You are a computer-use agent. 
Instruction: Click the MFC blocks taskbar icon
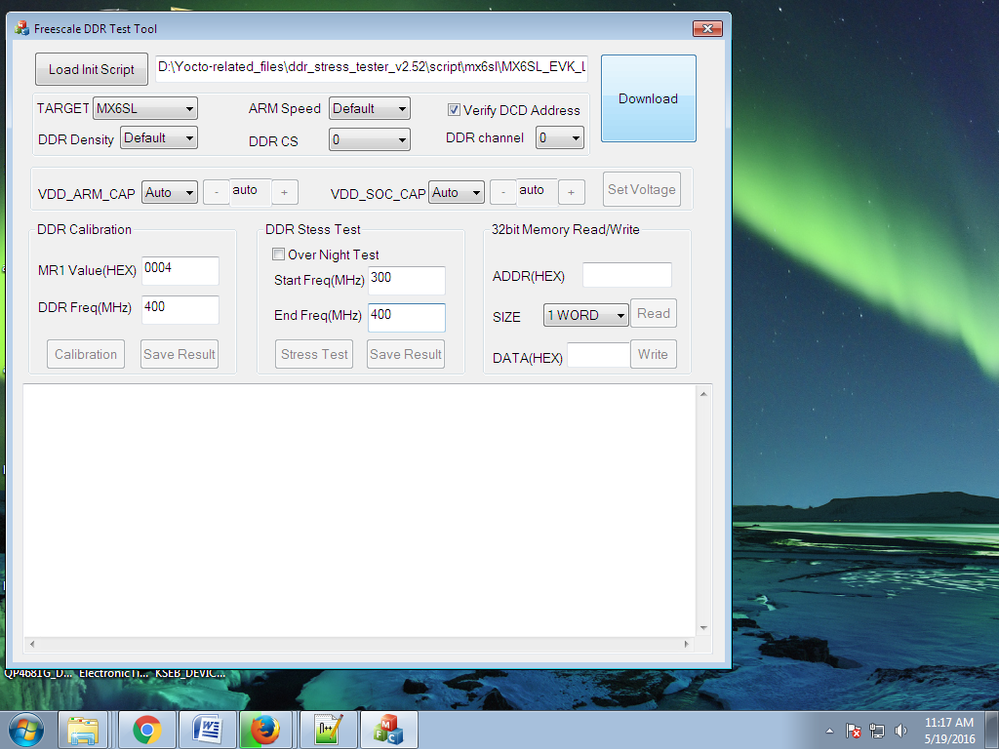pyautogui.click(x=389, y=730)
